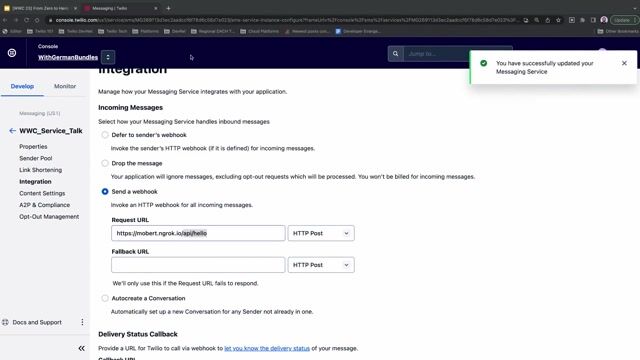Click the zoom magnifier icon in address bar
This screenshot has height=360, width=640.
[537, 20]
